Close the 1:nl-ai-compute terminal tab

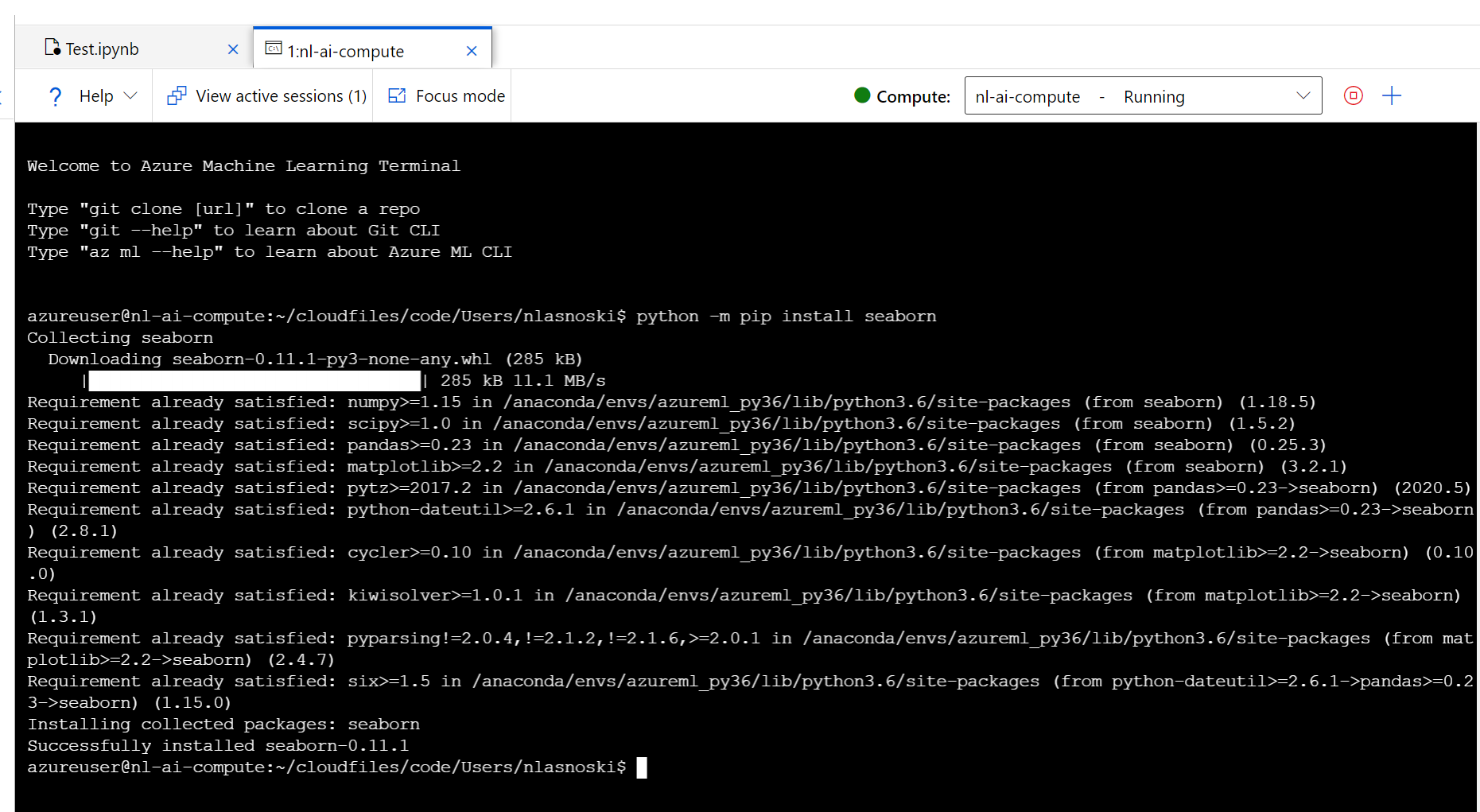[472, 51]
